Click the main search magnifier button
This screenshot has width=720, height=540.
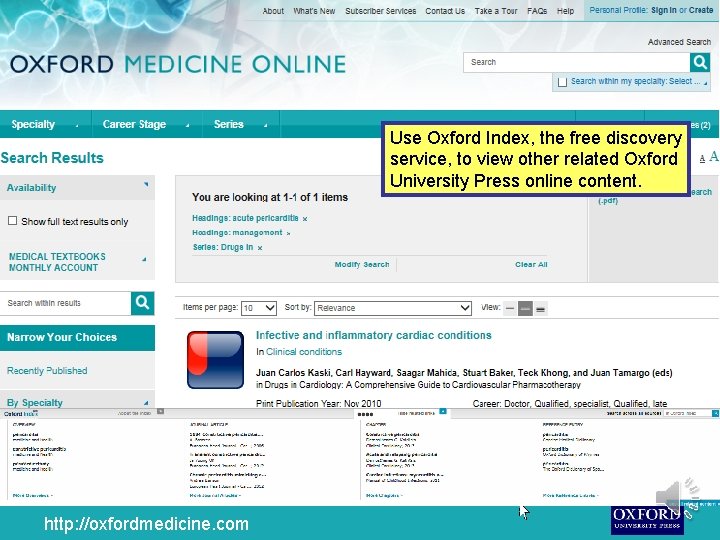click(x=700, y=62)
